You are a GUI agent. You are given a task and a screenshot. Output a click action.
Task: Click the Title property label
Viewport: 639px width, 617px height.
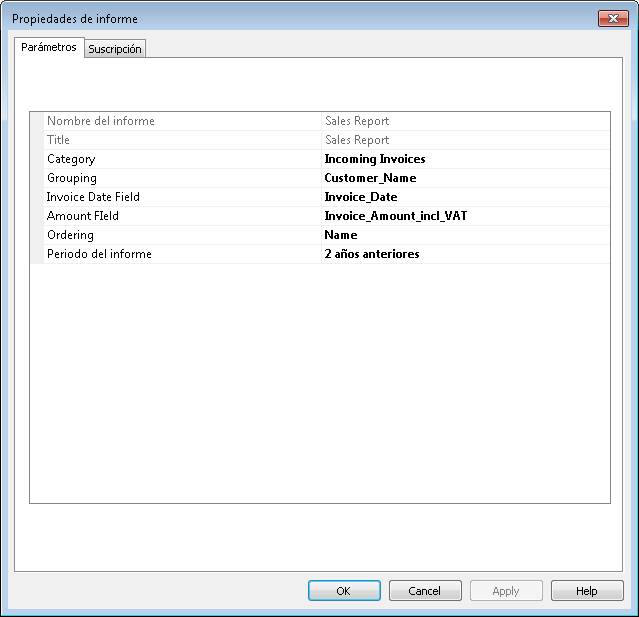[x=58, y=140]
